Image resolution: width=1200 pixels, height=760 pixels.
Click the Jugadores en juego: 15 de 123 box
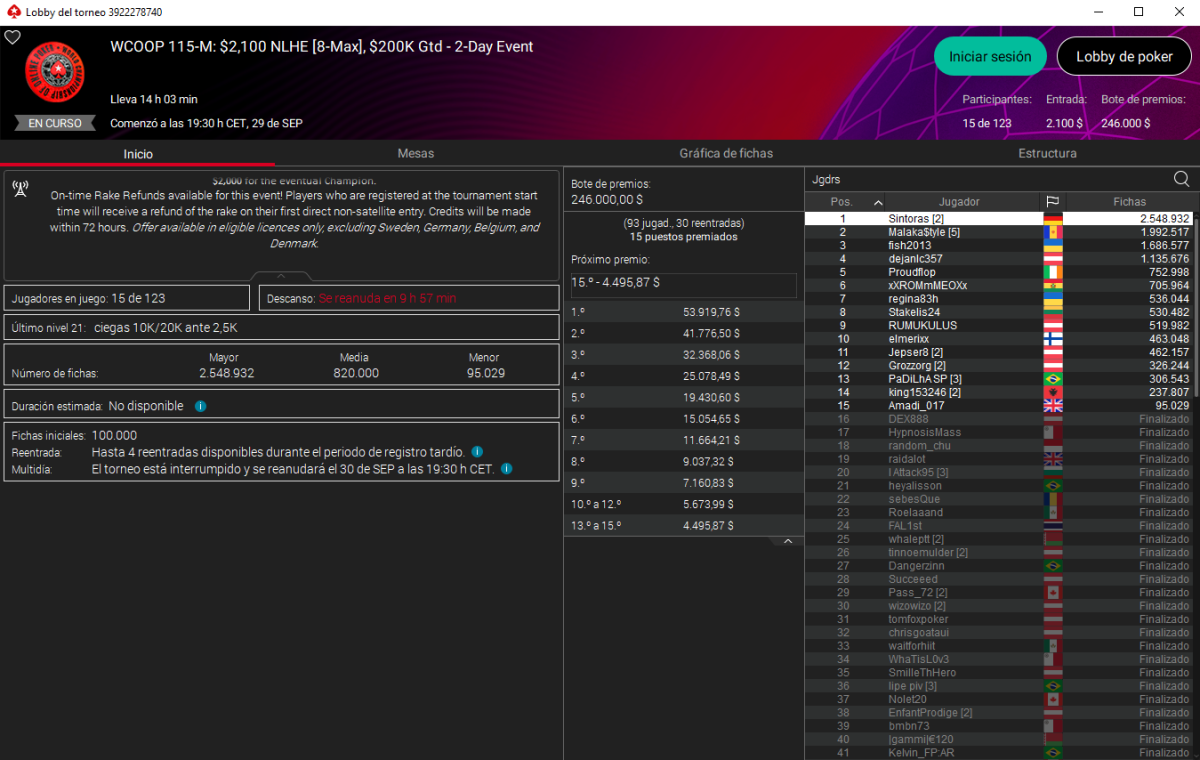[x=127, y=298]
